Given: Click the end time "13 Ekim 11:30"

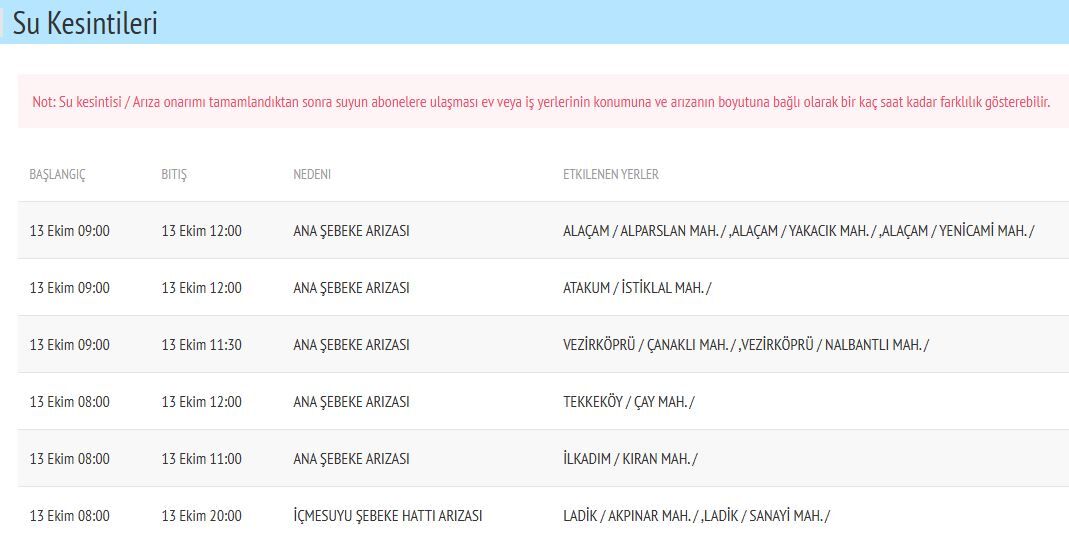Looking at the screenshot, I should tap(202, 345).
